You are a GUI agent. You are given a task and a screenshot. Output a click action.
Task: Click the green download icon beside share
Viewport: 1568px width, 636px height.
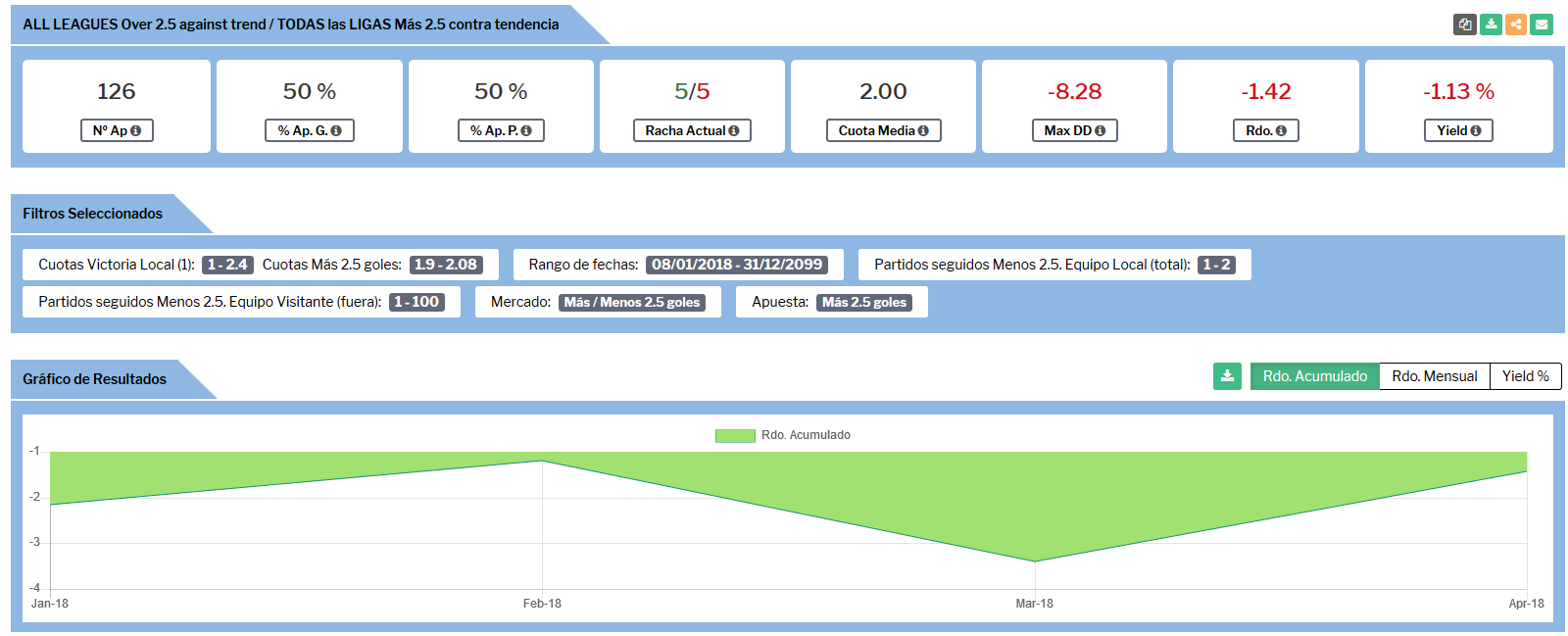(1491, 24)
